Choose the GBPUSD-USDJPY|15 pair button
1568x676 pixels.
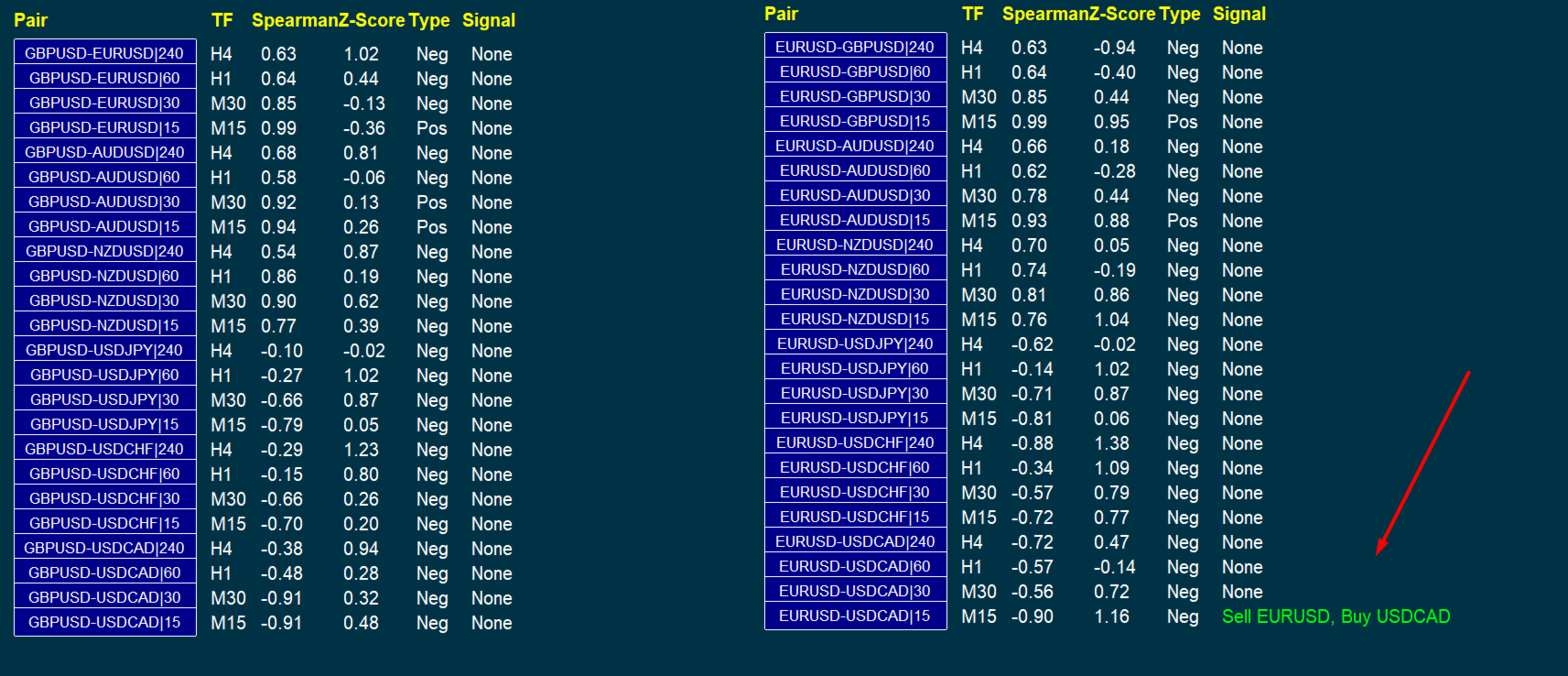(x=104, y=424)
